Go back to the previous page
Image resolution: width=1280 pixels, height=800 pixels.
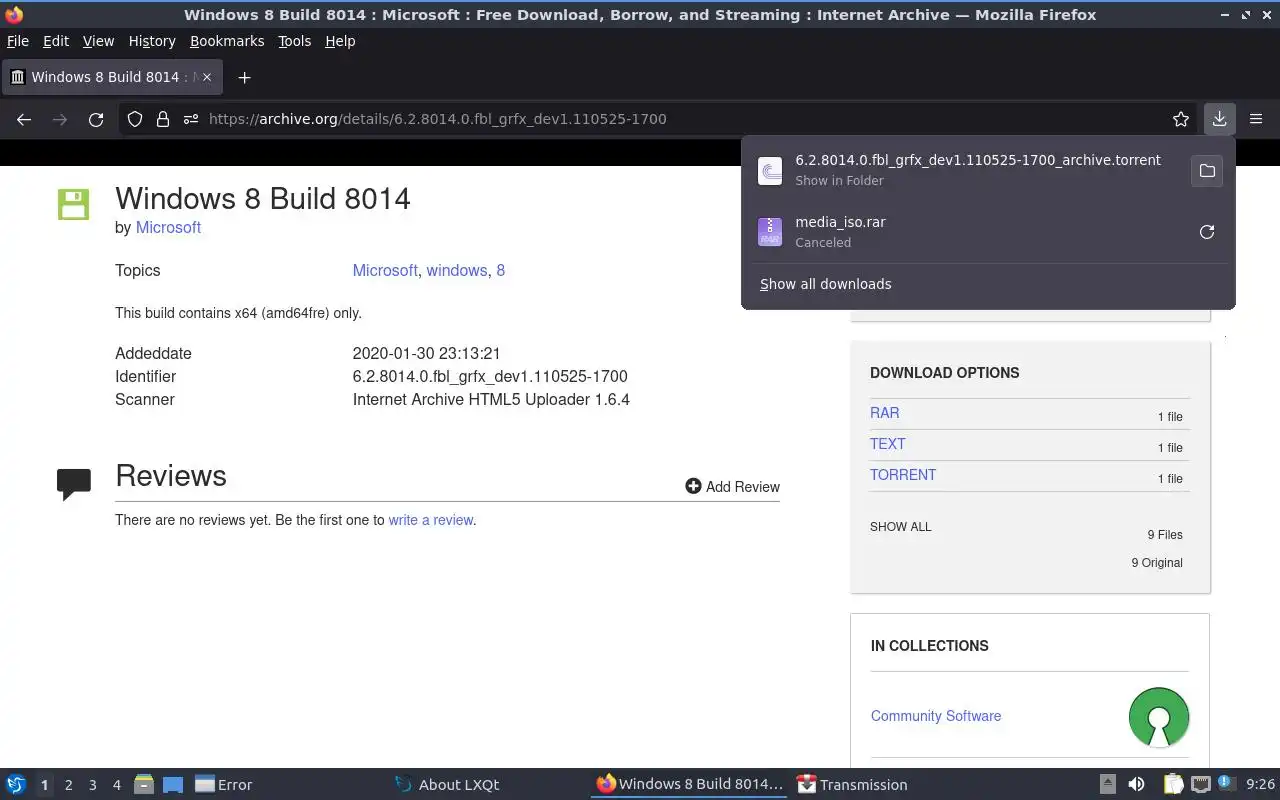click(x=24, y=119)
